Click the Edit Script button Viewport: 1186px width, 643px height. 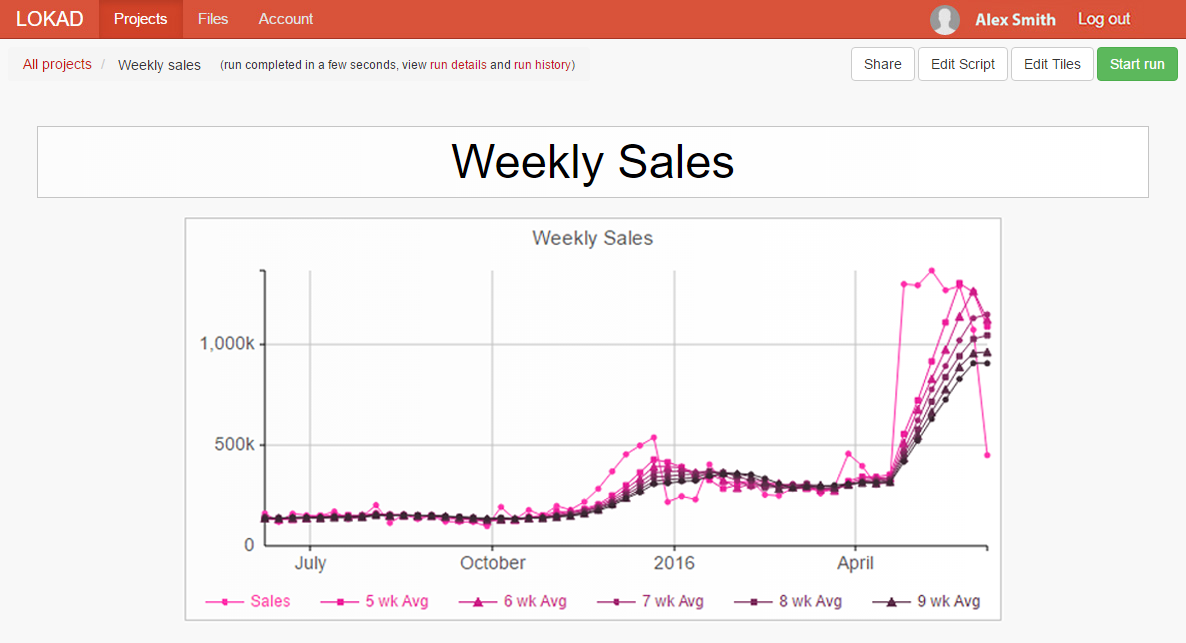tap(962, 64)
